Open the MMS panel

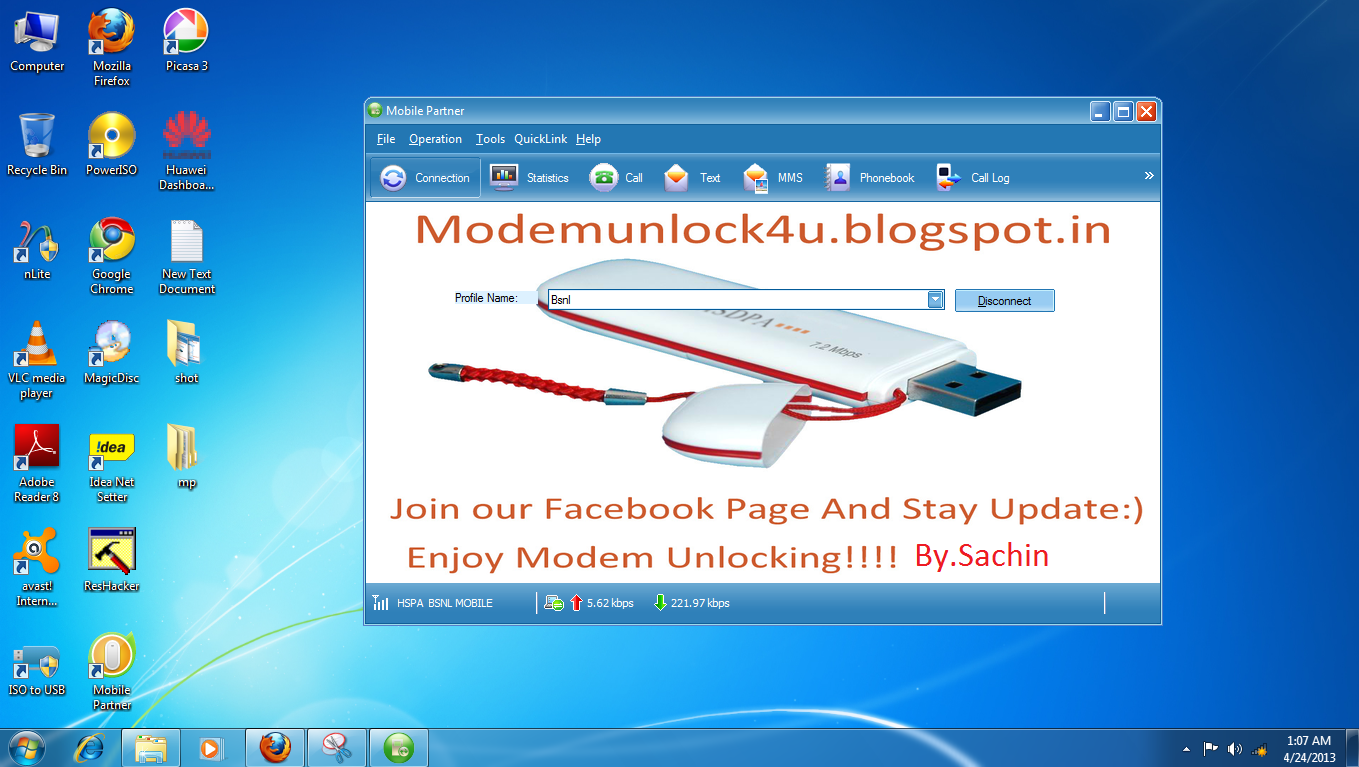pos(773,178)
